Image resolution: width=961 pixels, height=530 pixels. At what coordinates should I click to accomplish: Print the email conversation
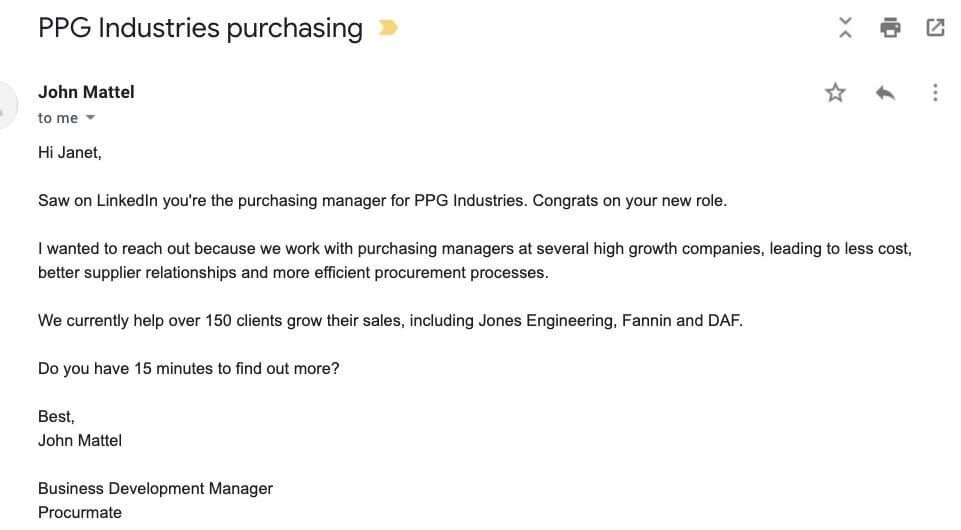click(890, 28)
